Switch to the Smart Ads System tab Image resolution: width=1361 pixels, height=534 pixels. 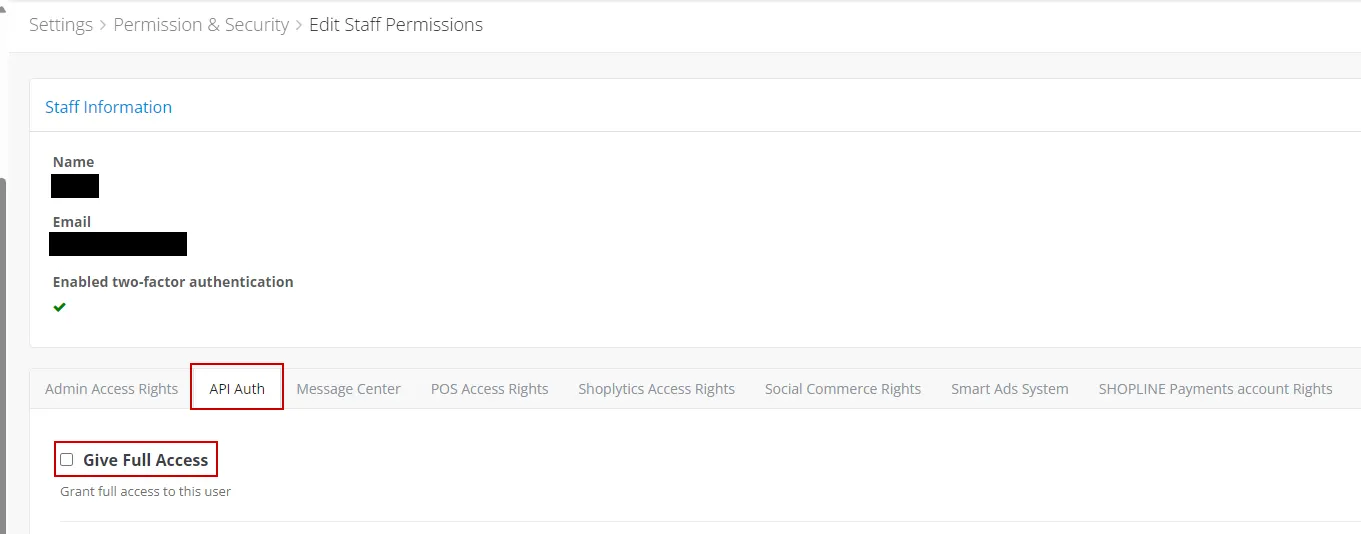pyautogui.click(x=1009, y=389)
